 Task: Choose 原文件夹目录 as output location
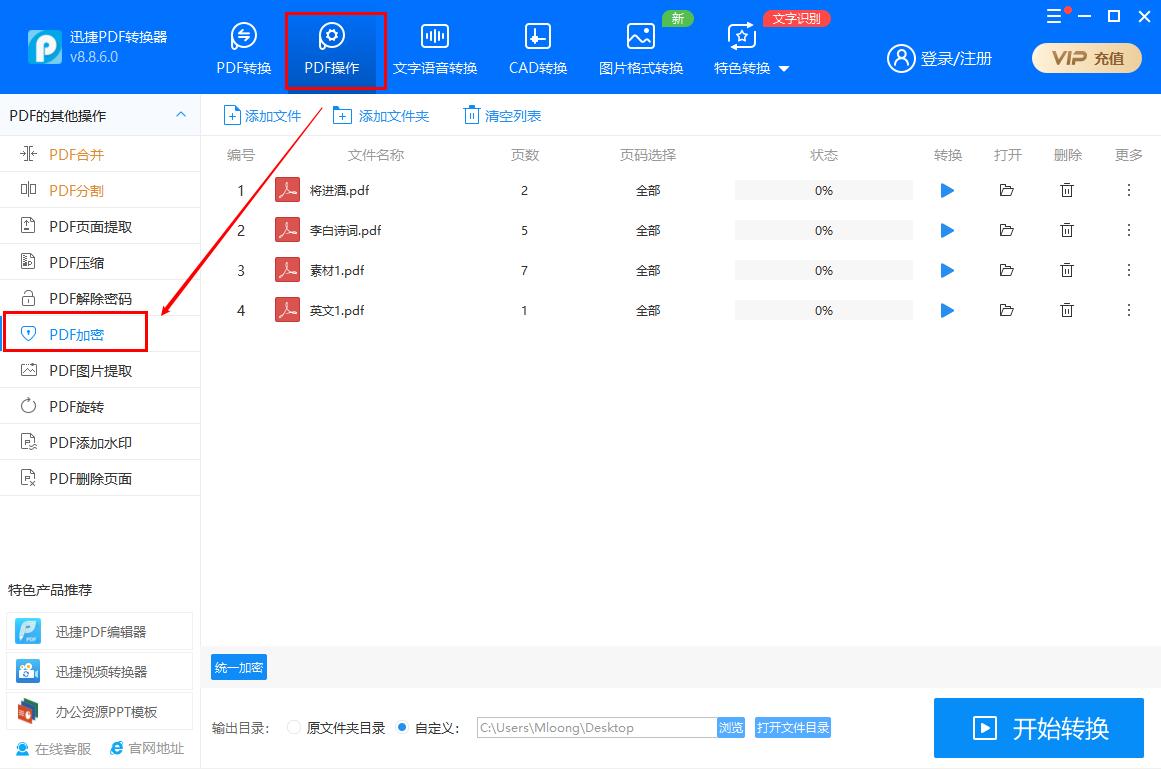293,728
